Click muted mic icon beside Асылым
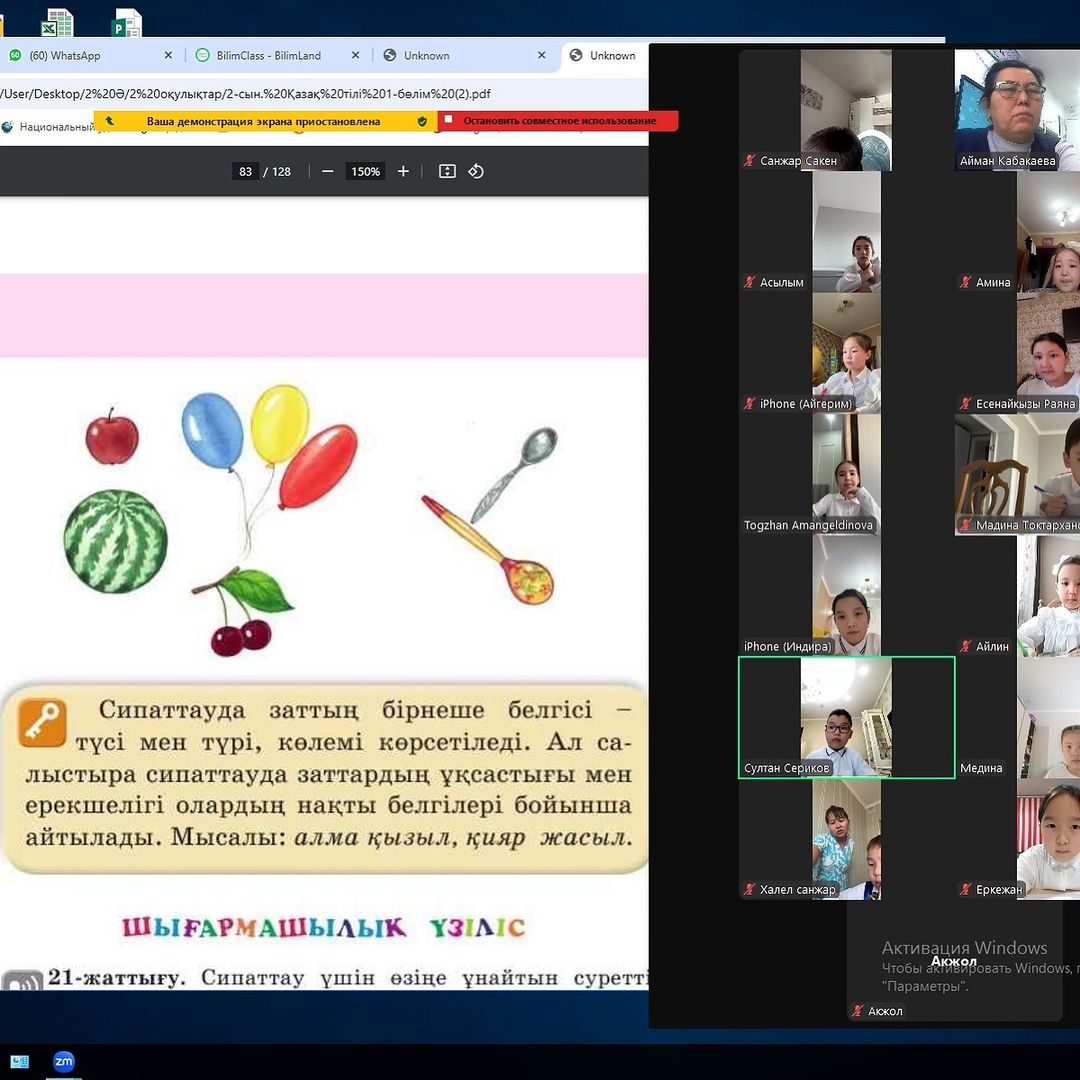The image size is (1080, 1080). point(749,282)
